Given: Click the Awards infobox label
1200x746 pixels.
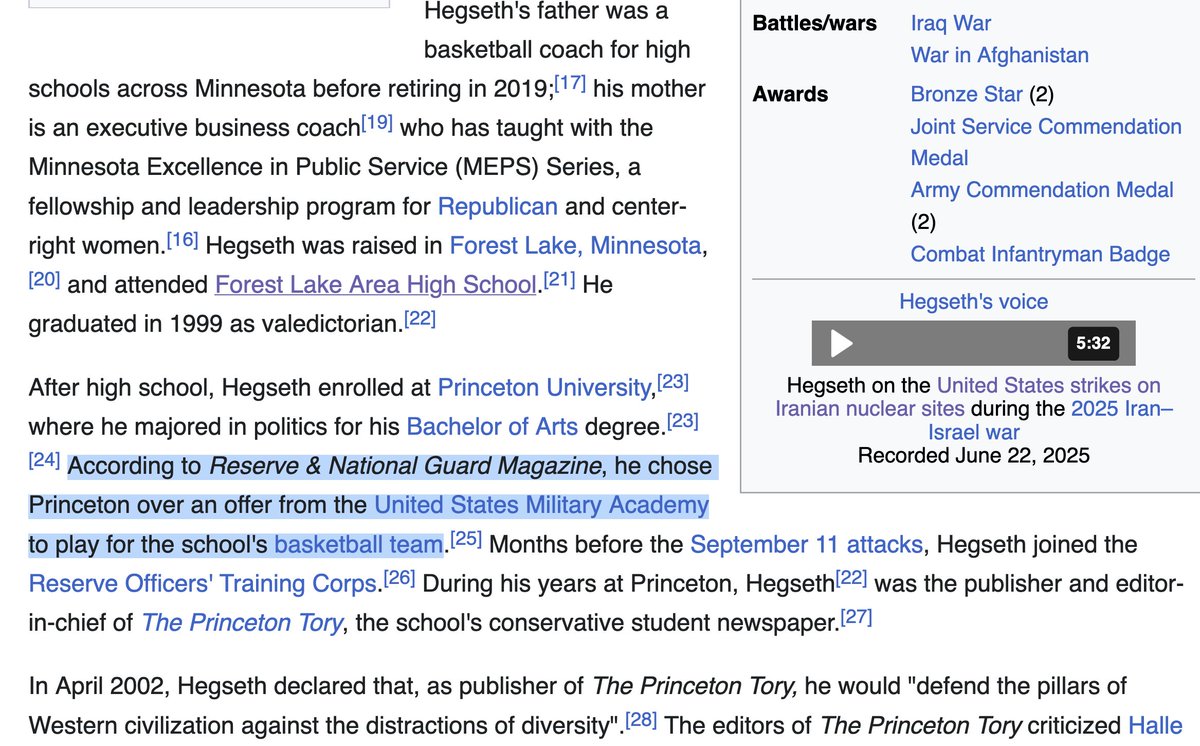Looking at the screenshot, I should pos(790,94).
